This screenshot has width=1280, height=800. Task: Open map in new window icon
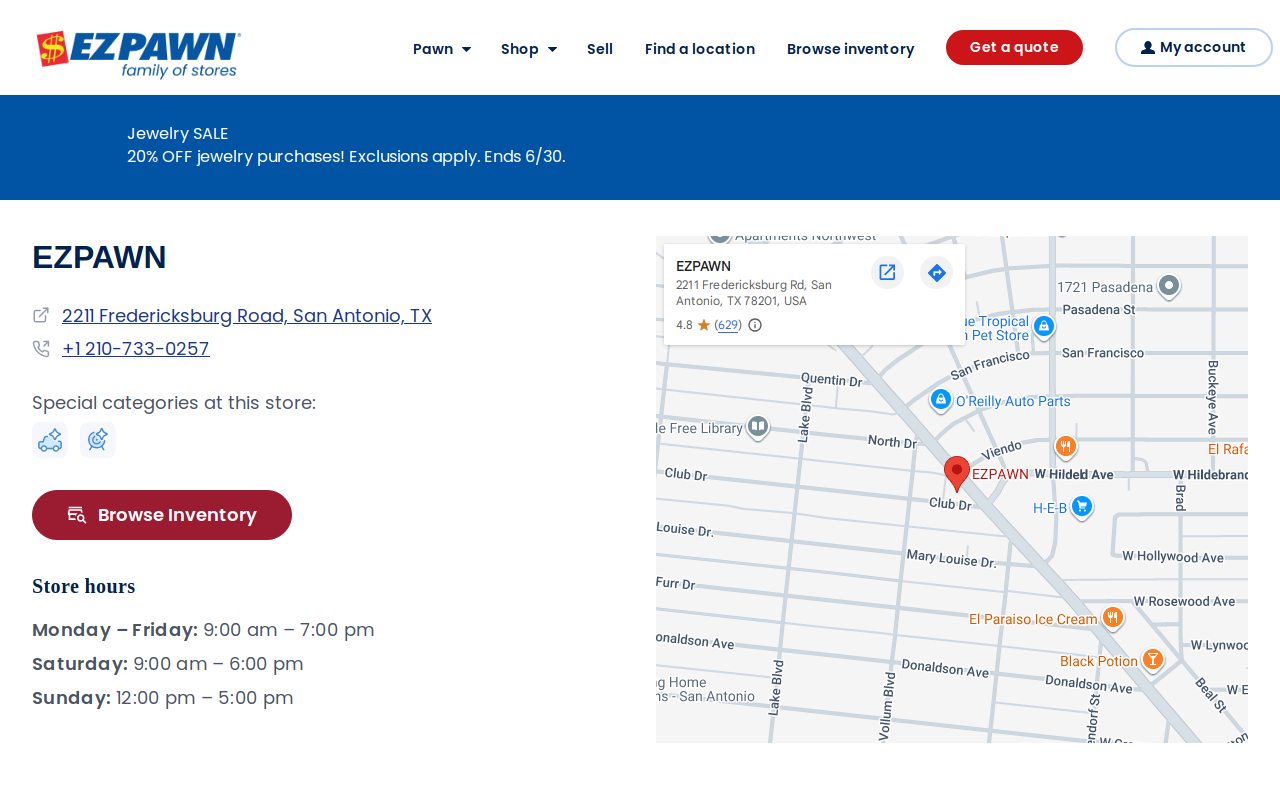[887, 272]
